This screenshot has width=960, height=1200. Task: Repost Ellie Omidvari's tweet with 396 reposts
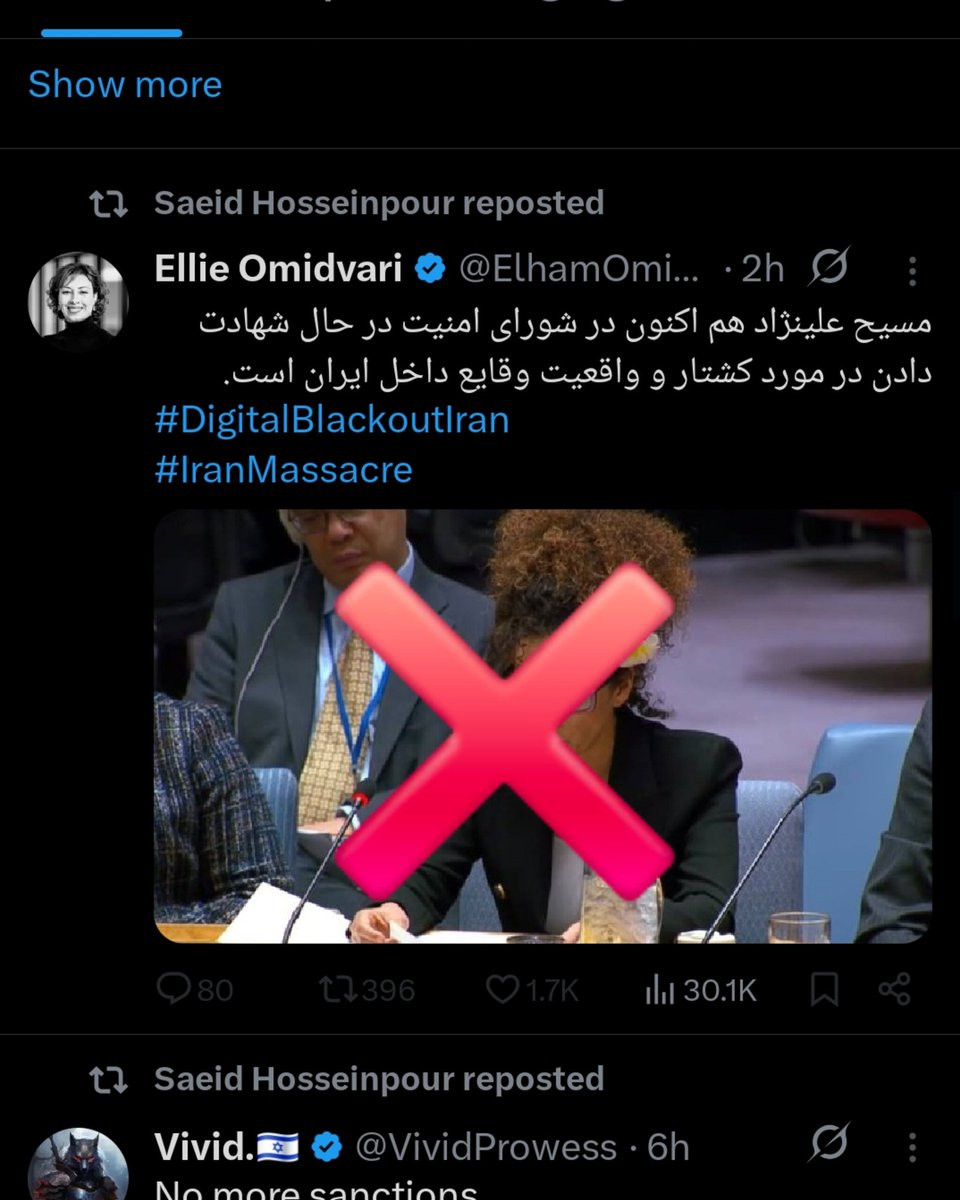click(x=366, y=990)
